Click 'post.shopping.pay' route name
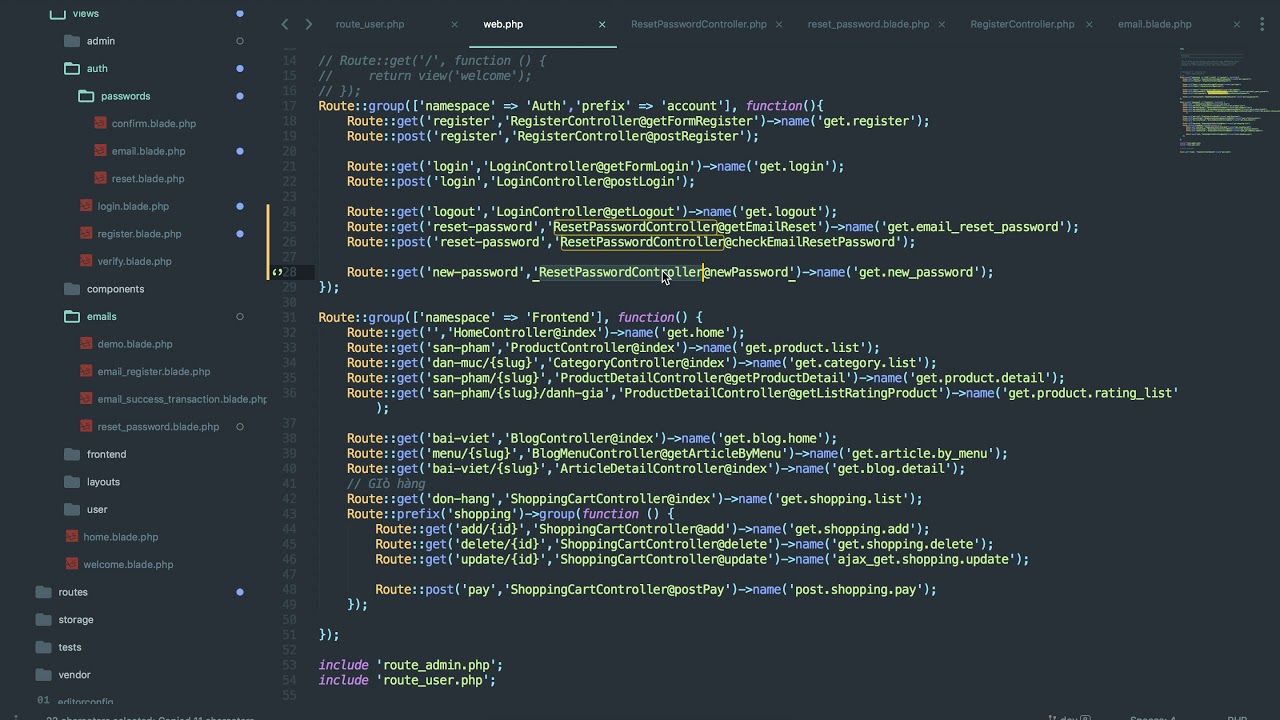 (855, 590)
